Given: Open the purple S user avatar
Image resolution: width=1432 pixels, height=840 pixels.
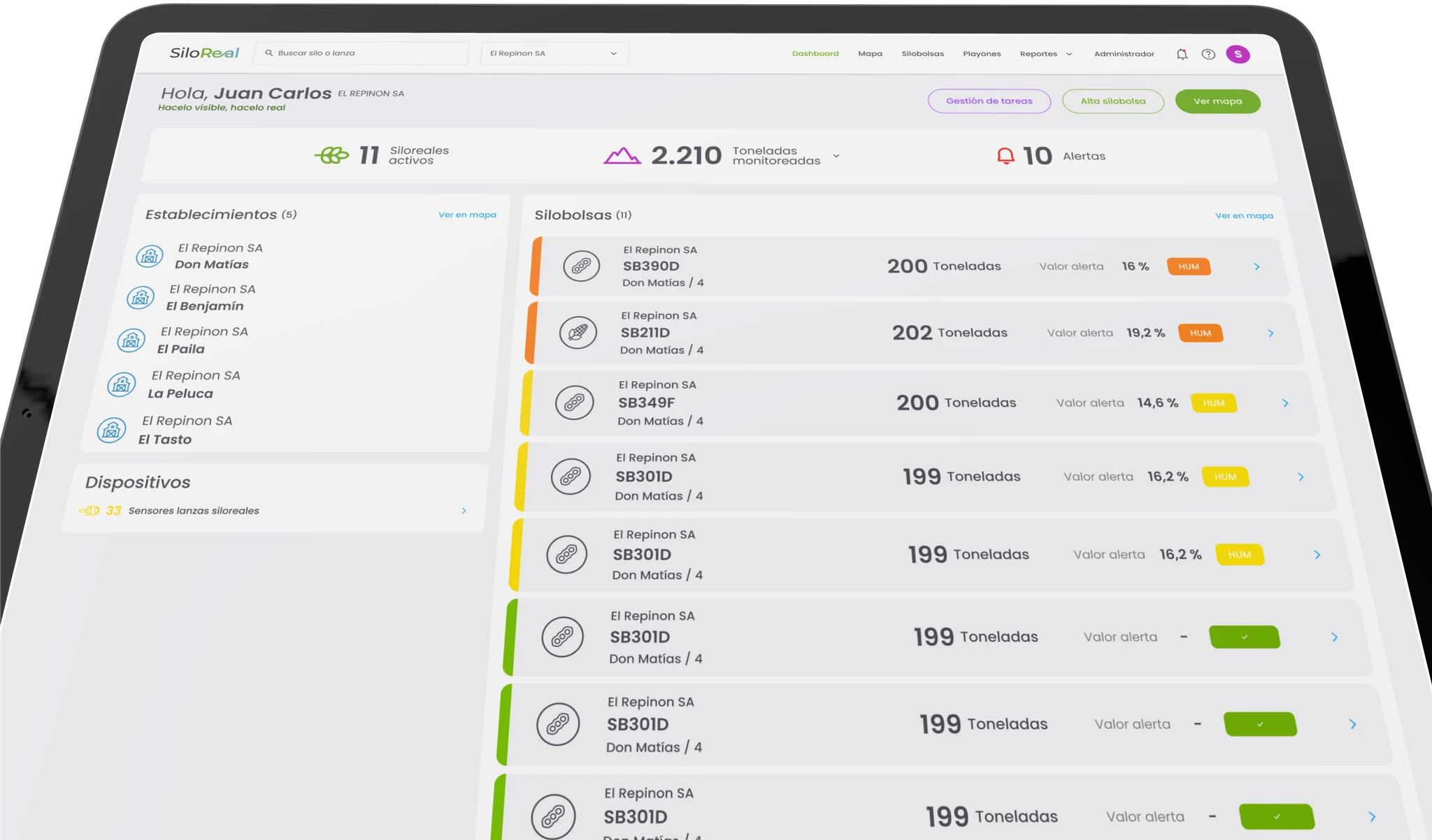Looking at the screenshot, I should tap(1238, 54).
